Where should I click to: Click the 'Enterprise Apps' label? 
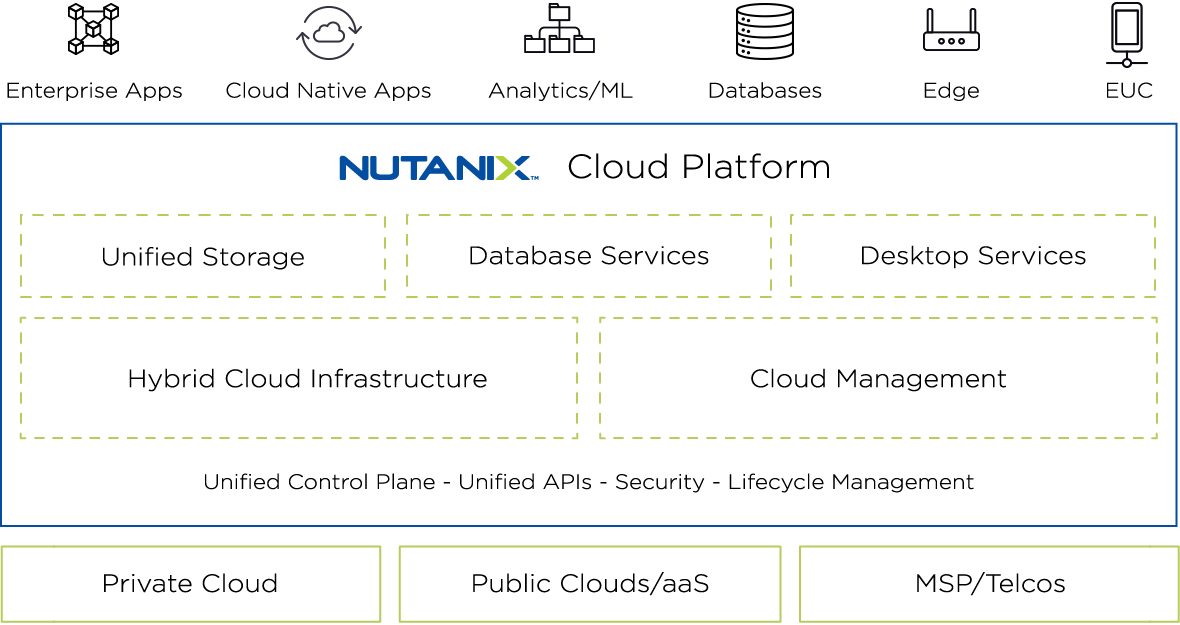pos(94,91)
